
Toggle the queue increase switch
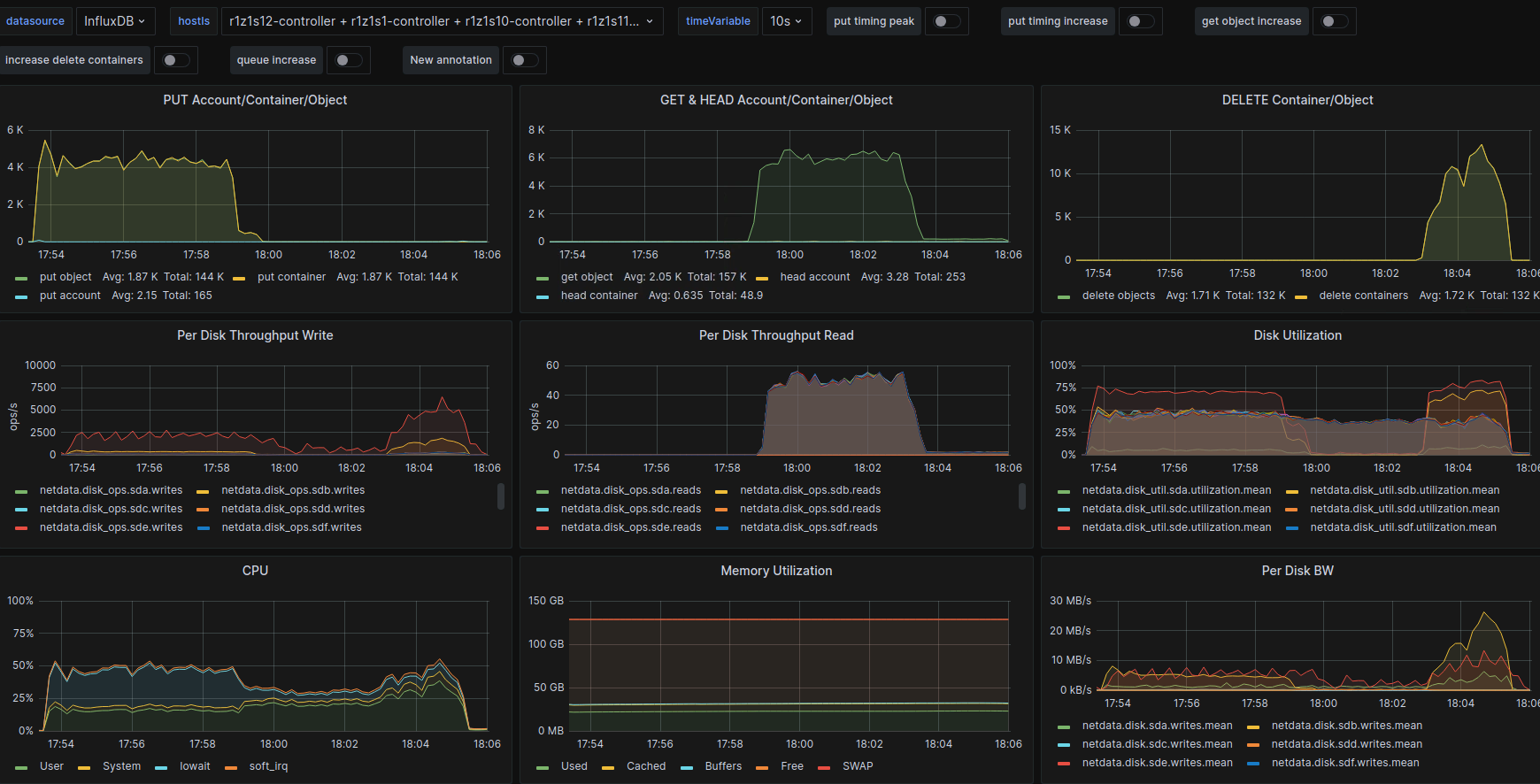point(348,60)
